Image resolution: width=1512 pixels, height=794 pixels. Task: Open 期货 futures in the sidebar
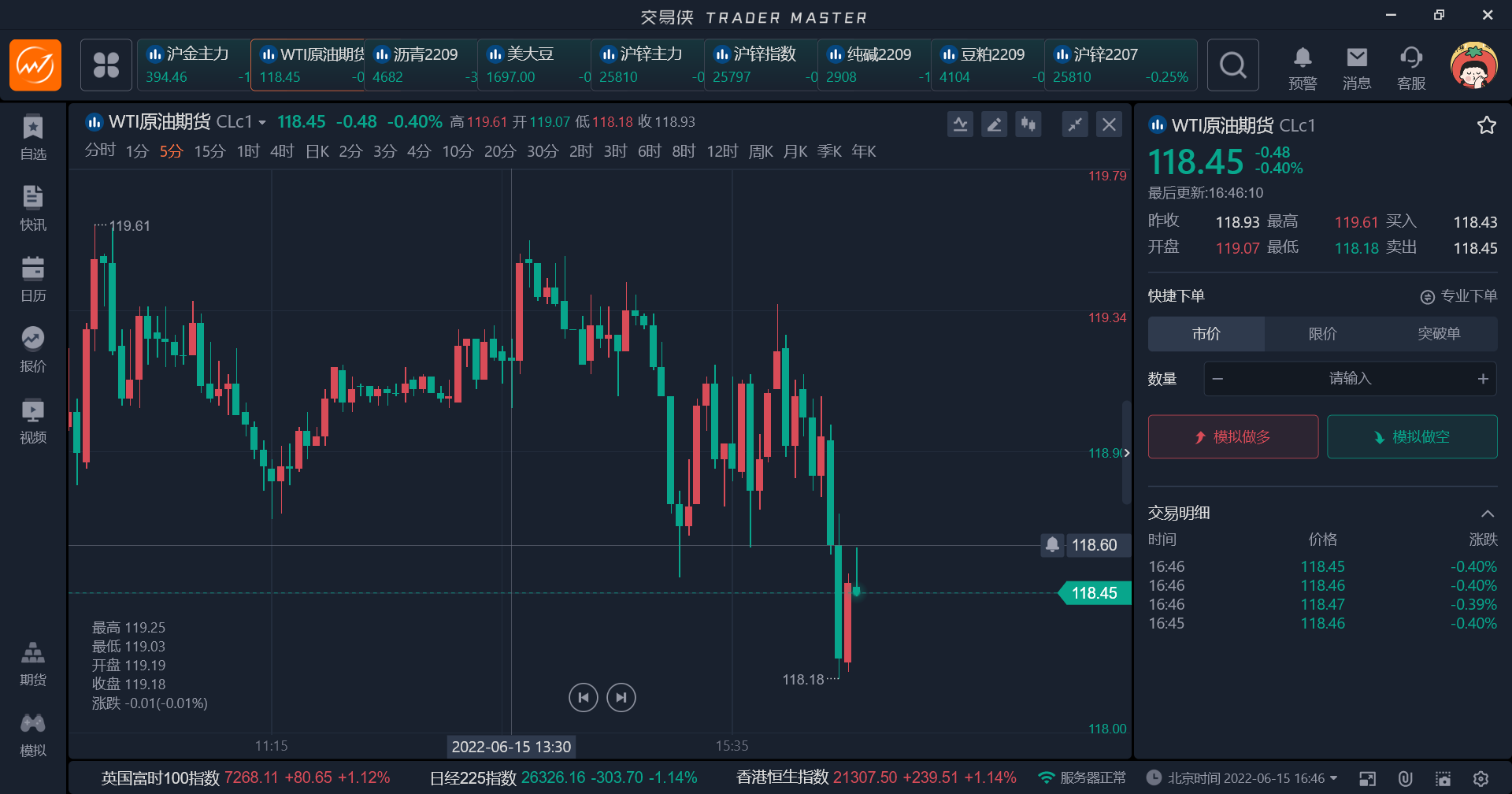click(33, 664)
